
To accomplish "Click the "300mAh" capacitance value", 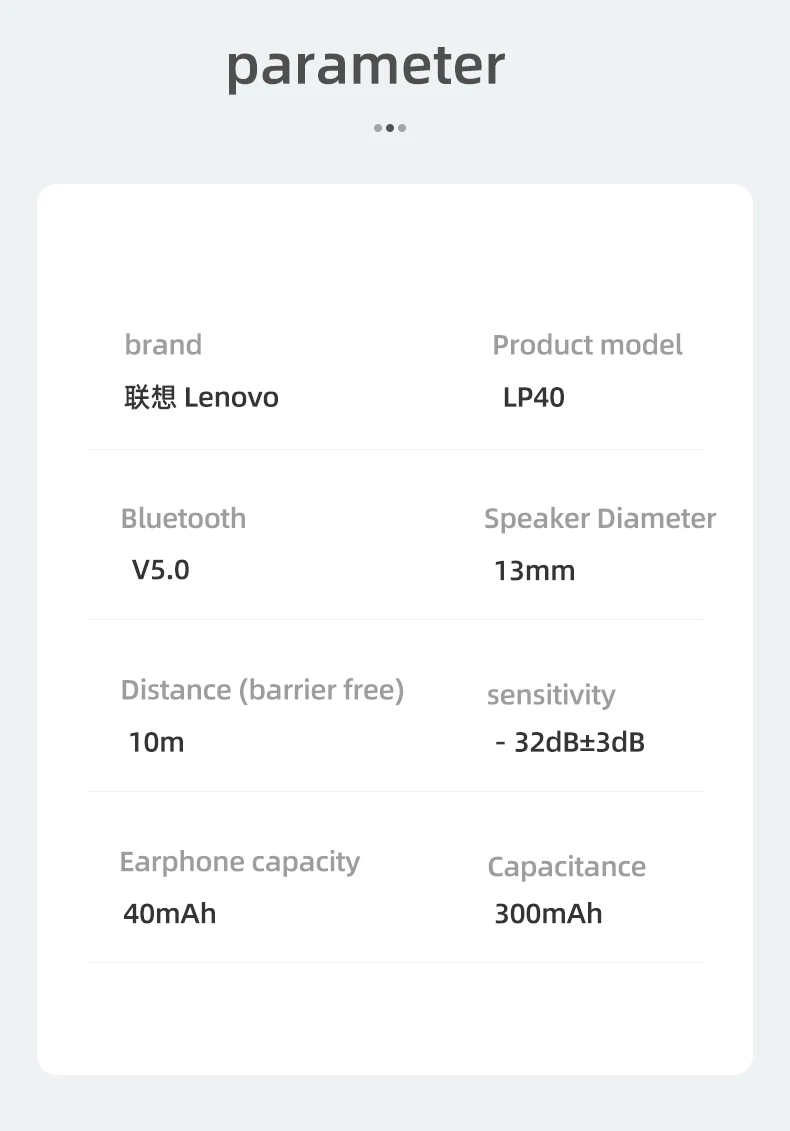I will pyautogui.click(x=548, y=913).
